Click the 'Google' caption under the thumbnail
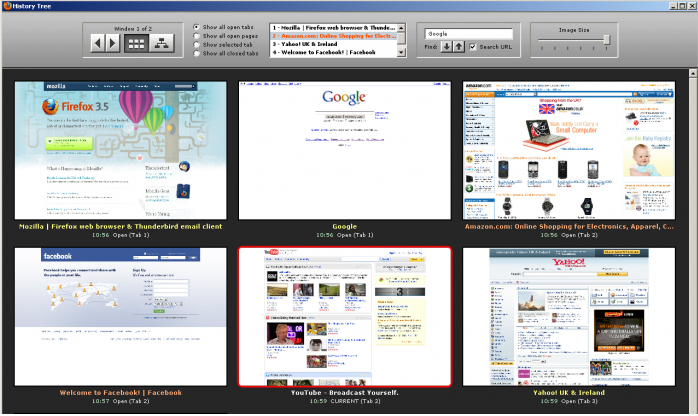The height and width of the screenshot is (416, 698). click(x=345, y=226)
